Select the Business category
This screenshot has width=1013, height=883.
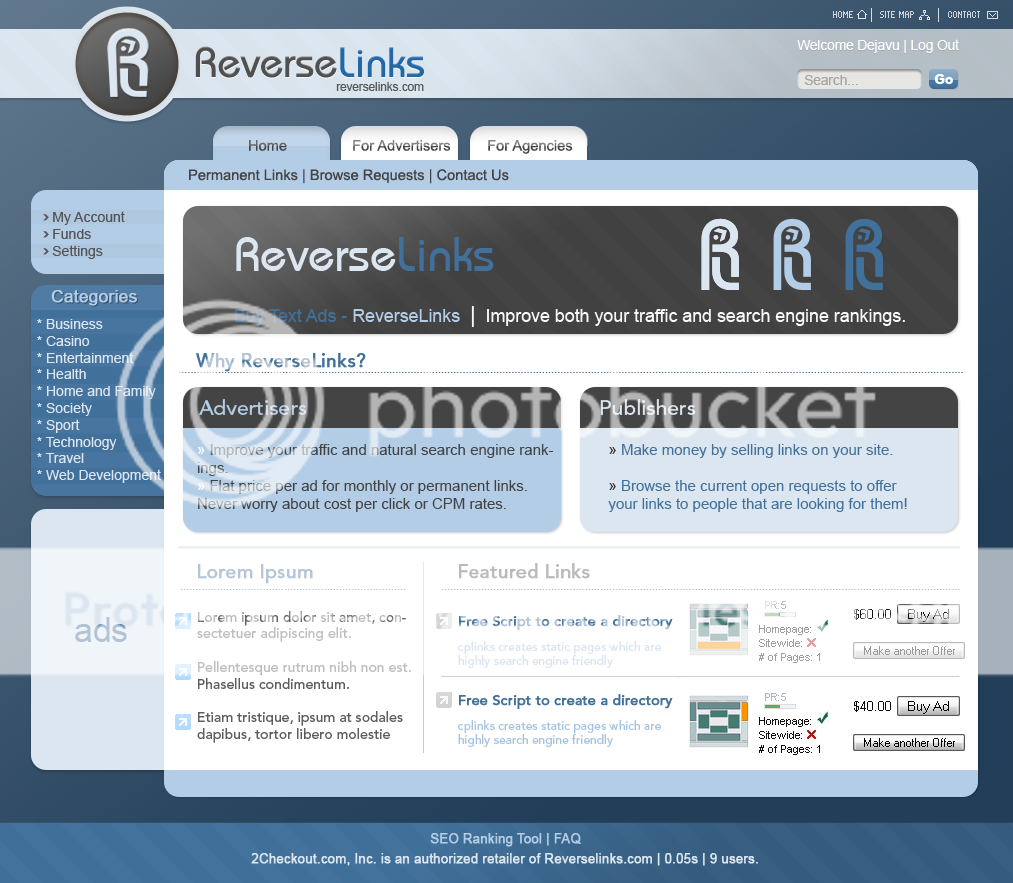tap(74, 324)
